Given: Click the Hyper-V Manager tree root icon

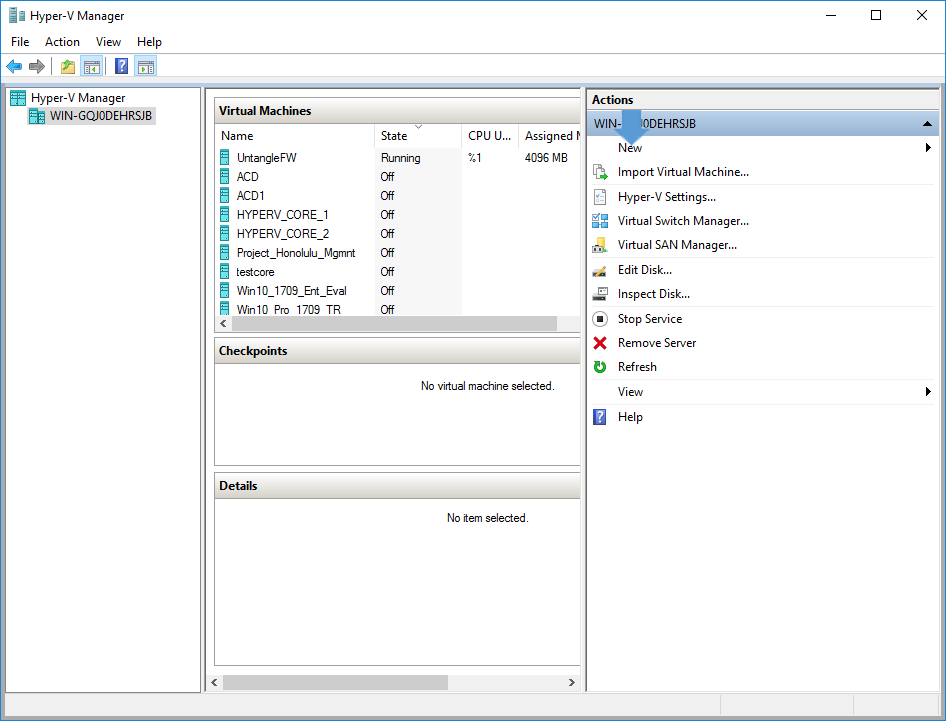Looking at the screenshot, I should pos(18,98).
